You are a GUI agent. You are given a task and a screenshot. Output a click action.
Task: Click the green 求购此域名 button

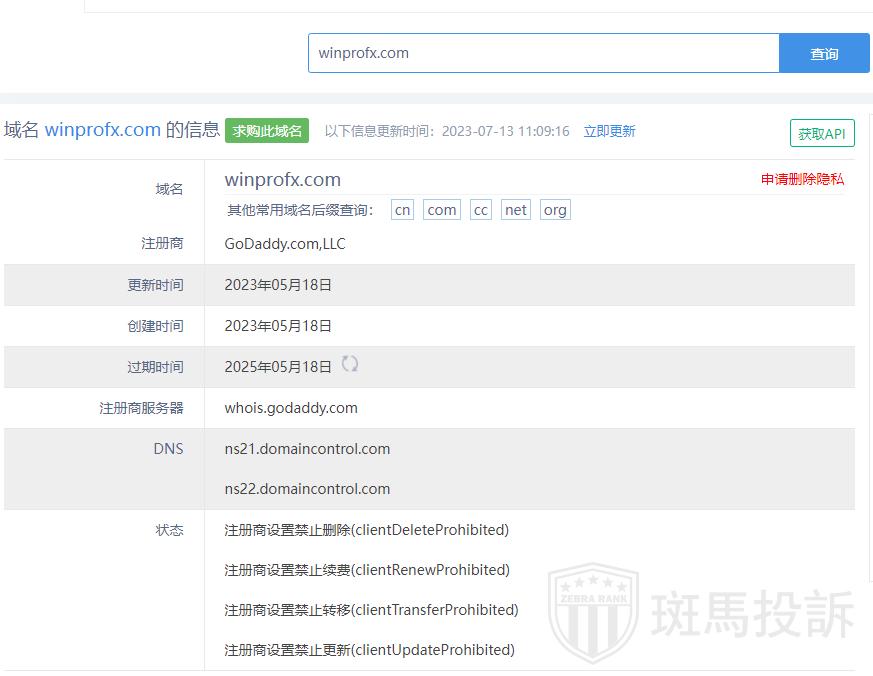[x=267, y=131]
